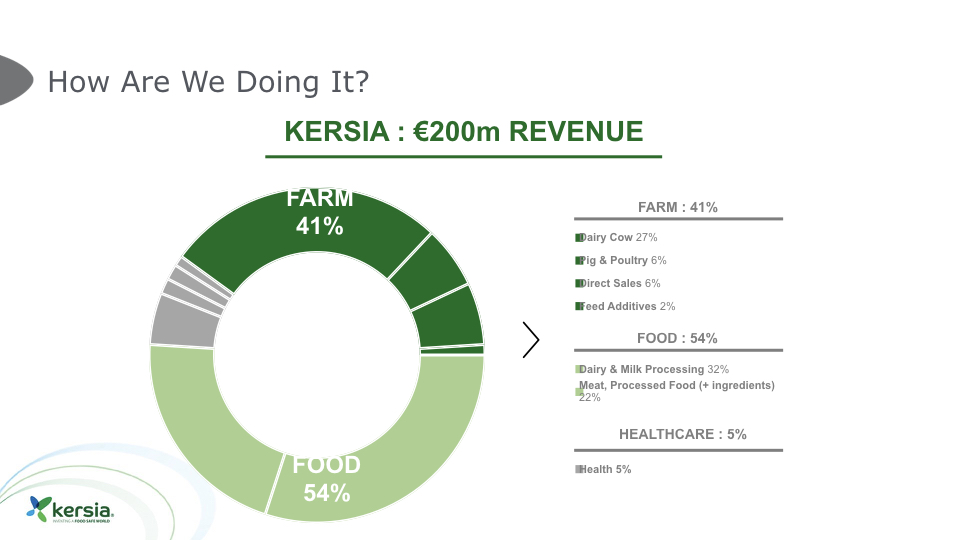Select the Meat, Processed Food legend entry
This screenshot has width=960, height=540.
(676, 390)
